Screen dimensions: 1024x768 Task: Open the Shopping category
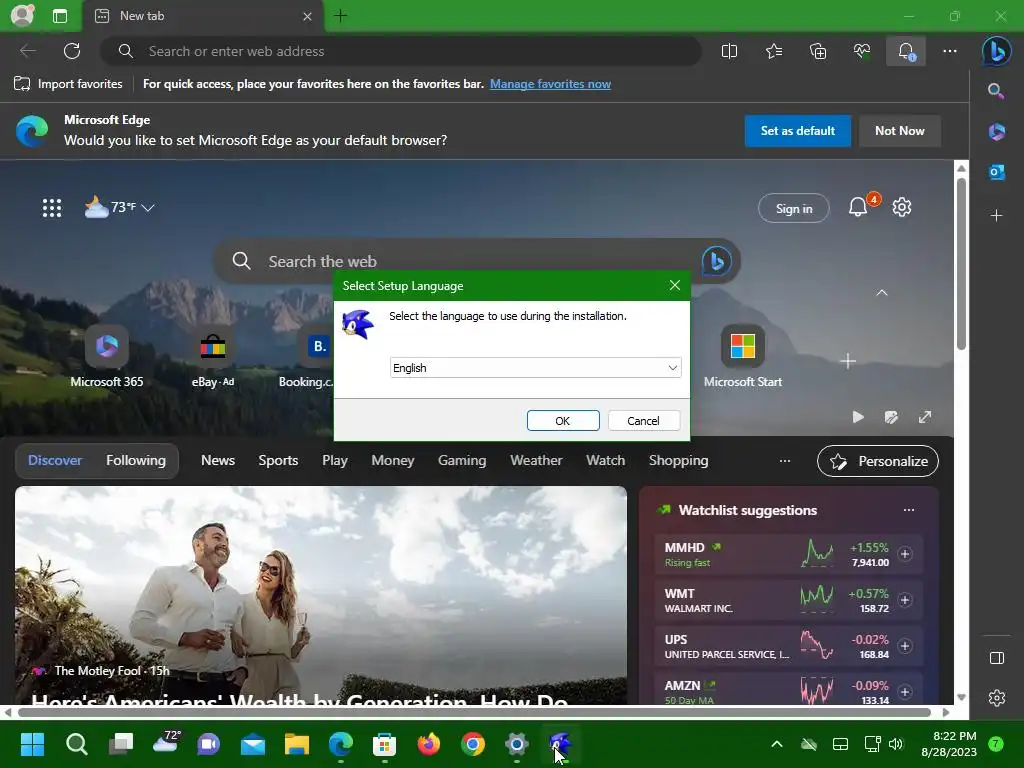point(679,460)
